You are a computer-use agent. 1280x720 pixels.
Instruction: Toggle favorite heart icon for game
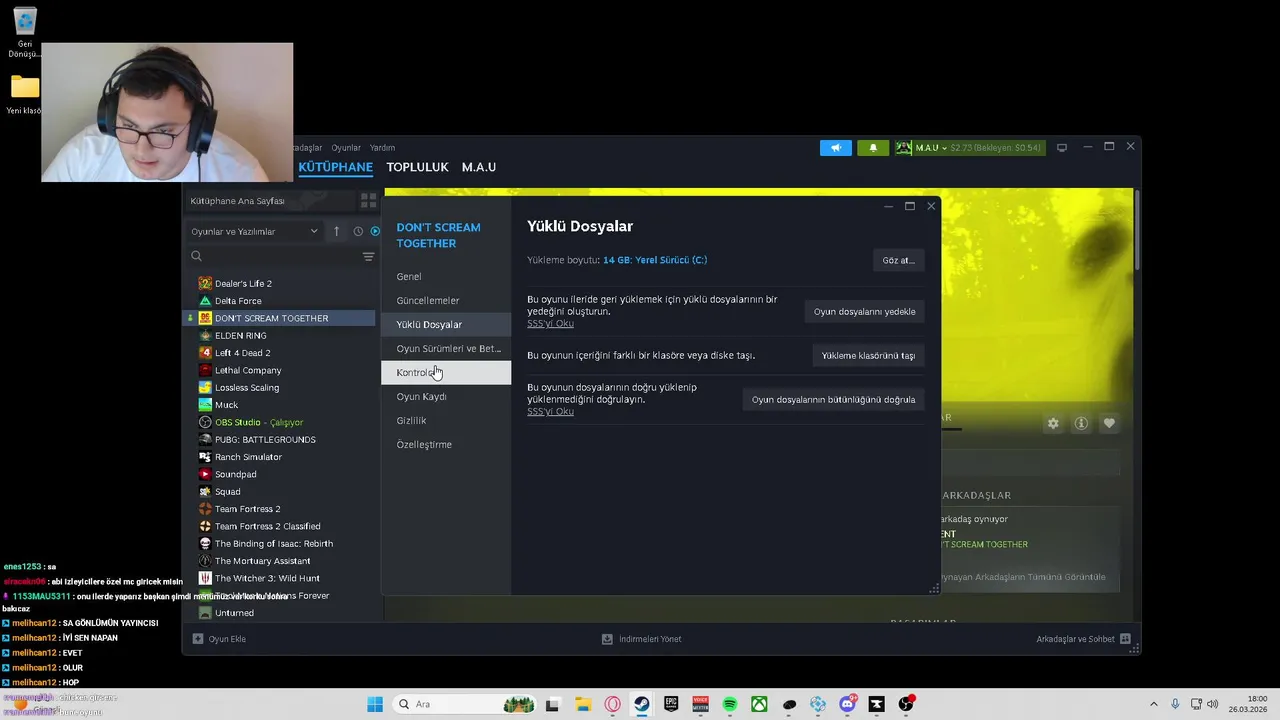point(1109,423)
